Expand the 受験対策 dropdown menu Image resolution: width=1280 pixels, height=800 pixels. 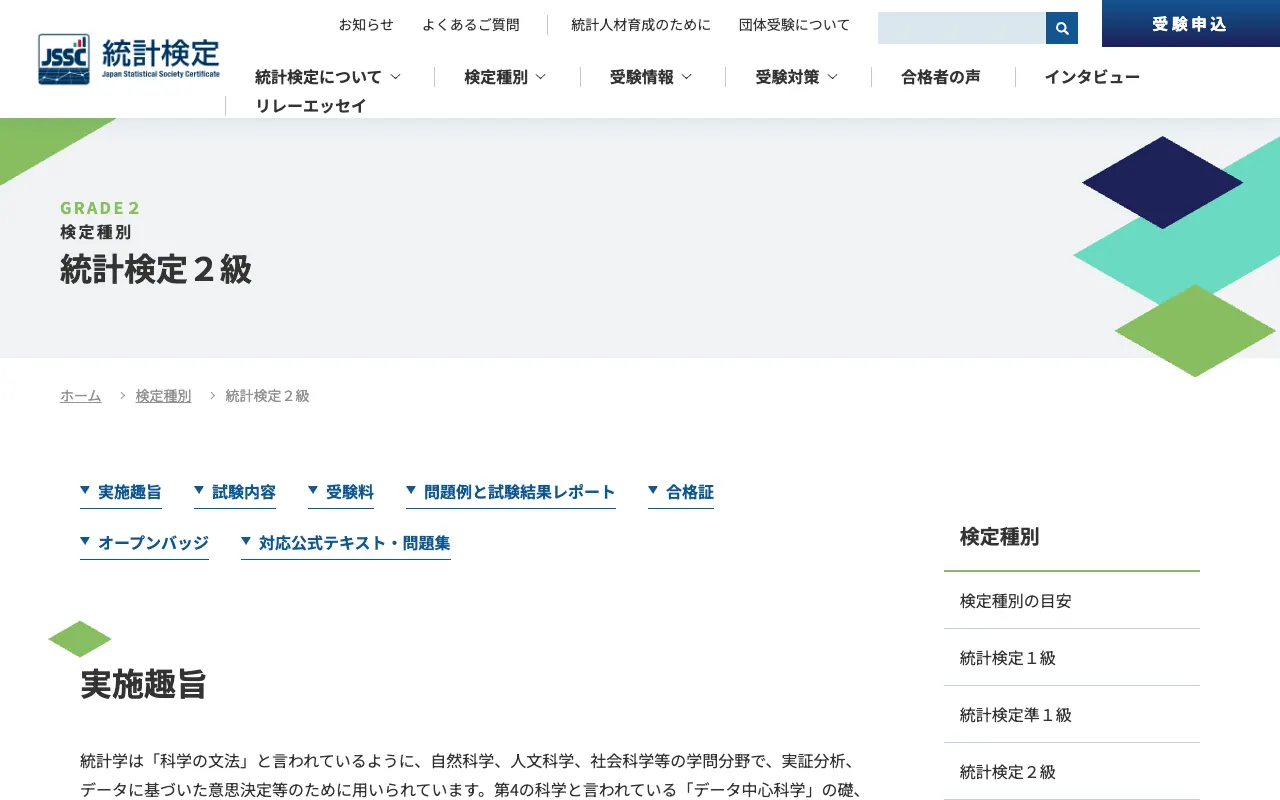[x=797, y=77]
